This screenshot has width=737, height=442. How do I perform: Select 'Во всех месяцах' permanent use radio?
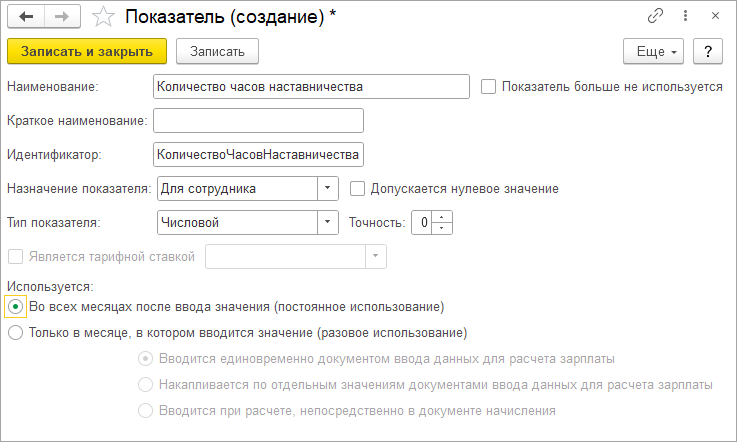pyautogui.click(x=16, y=307)
